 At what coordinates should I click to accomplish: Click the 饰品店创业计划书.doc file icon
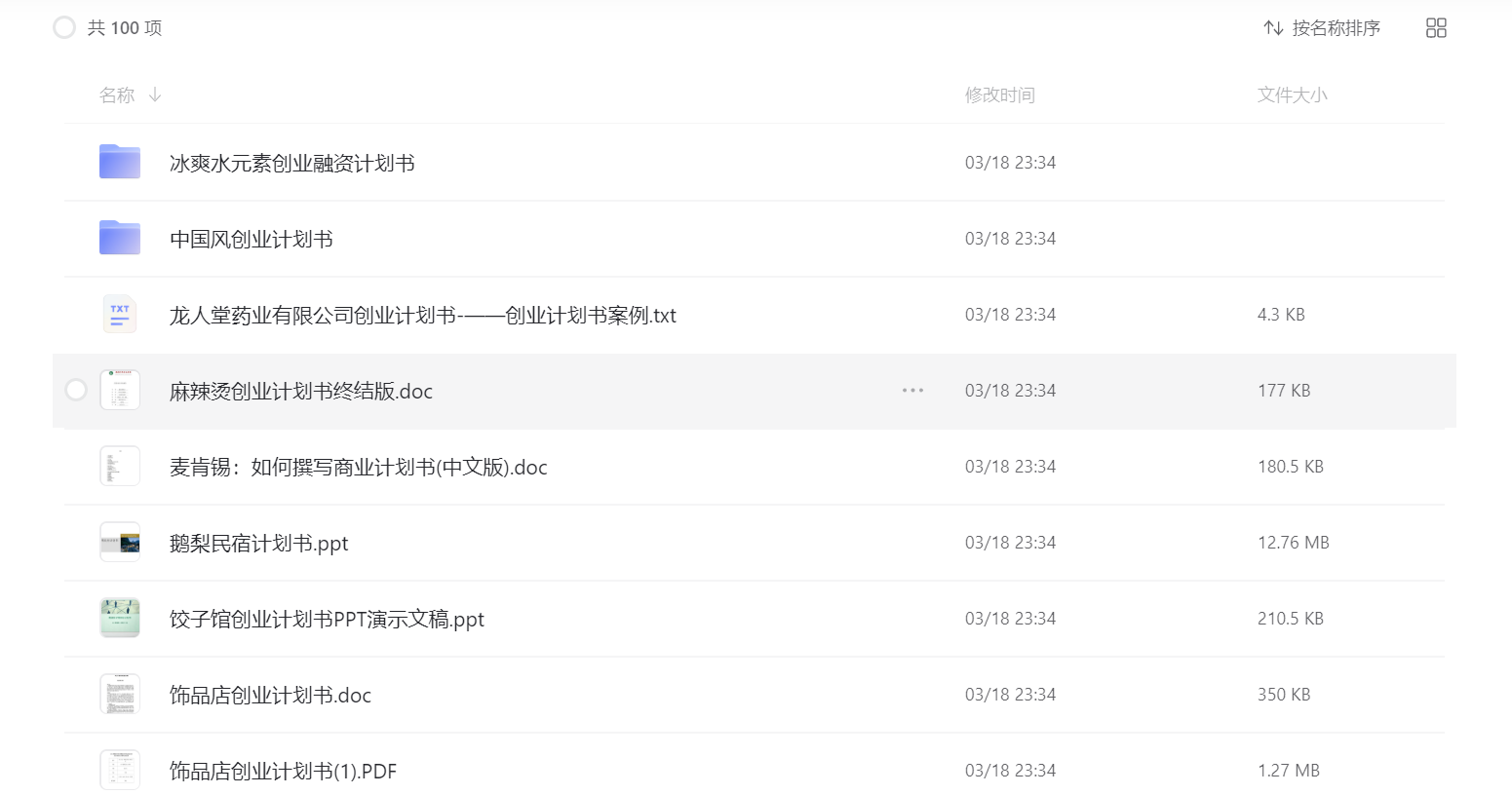[x=120, y=695]
